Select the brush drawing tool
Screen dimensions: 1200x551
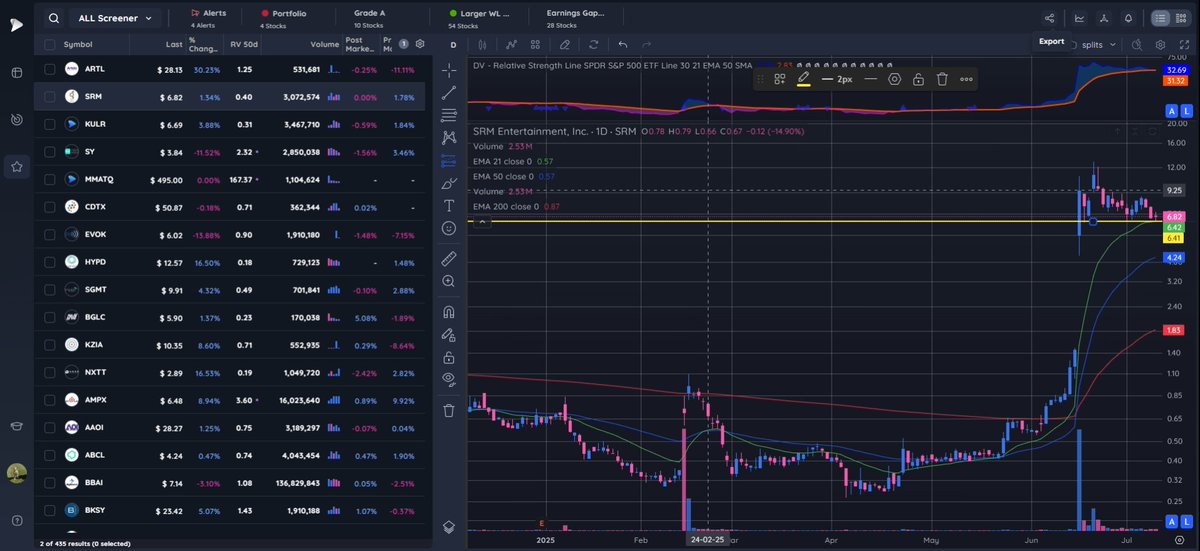click(x=449, y=183)
